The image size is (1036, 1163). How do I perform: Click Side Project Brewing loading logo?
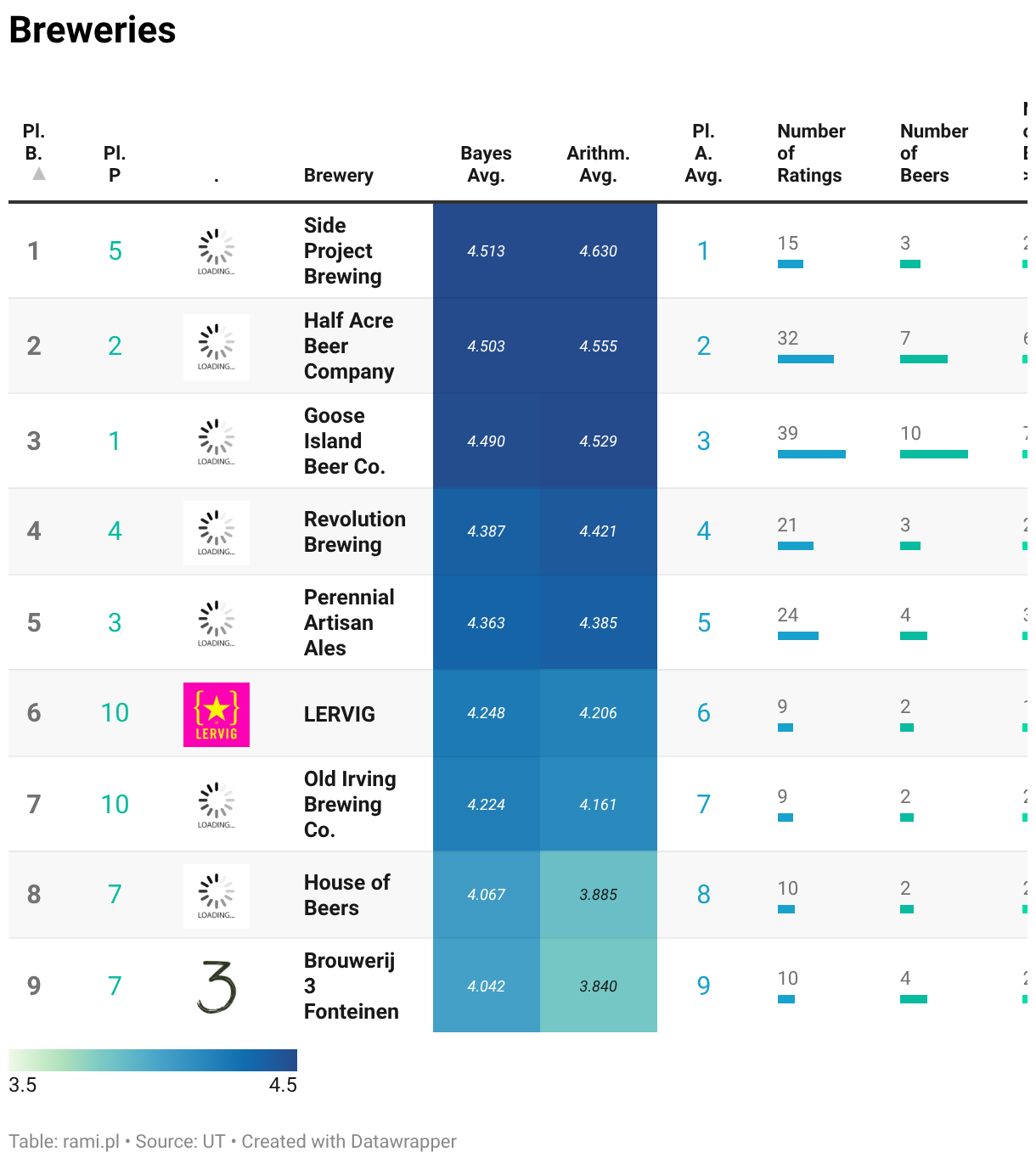[x=217, y=251]
